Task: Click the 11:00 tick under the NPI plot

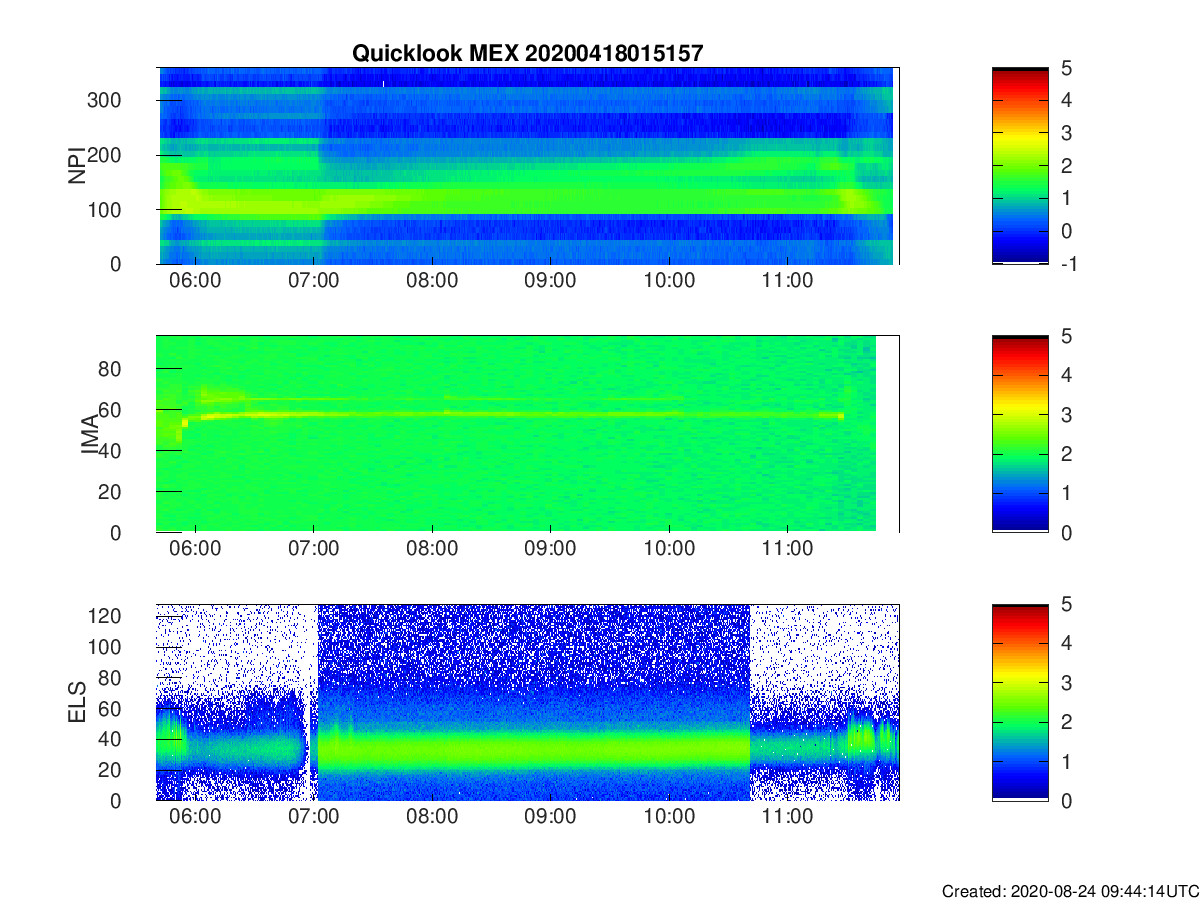Action: pyautogui.click(x=787, y=282)
